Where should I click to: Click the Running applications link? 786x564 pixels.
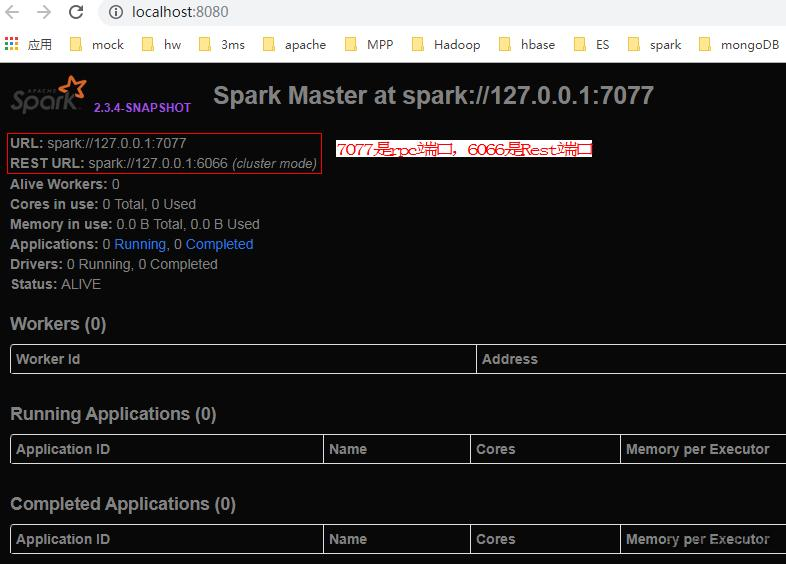click(140, 244)
